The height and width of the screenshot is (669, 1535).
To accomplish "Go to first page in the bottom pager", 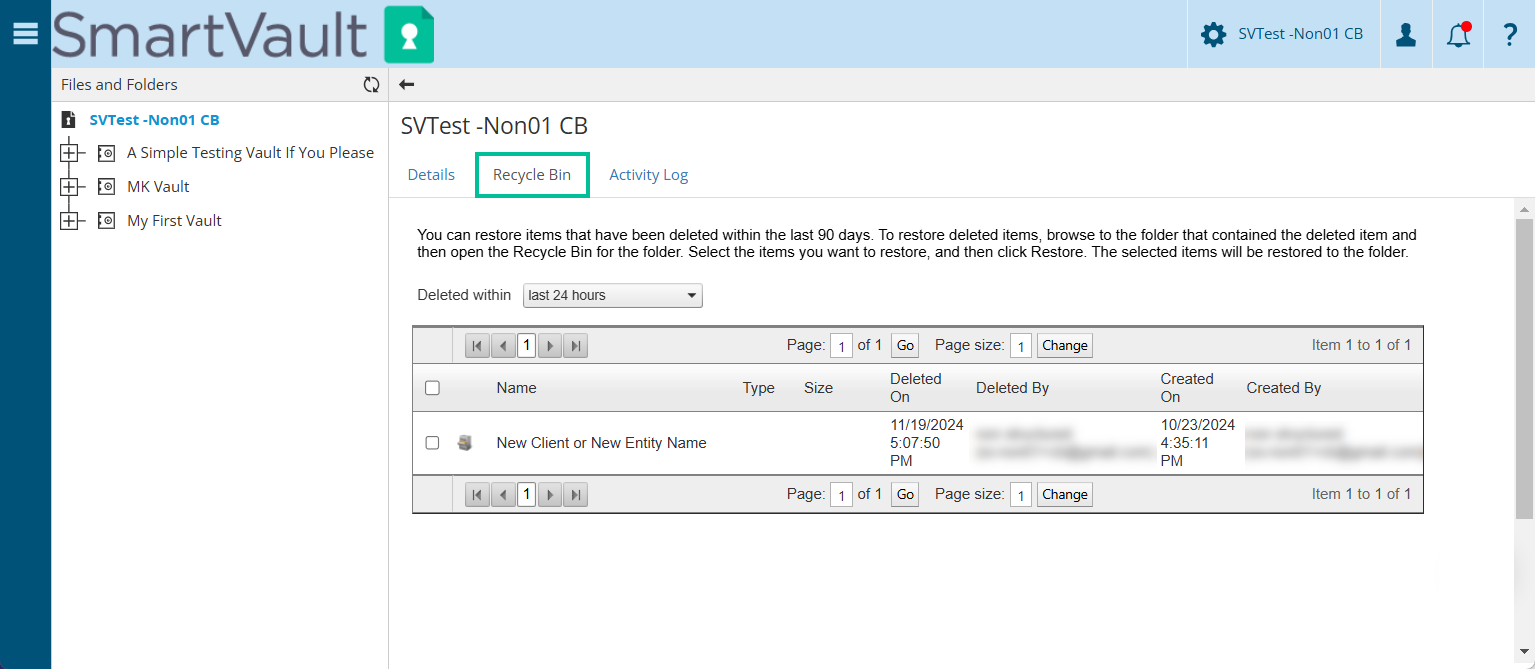I will pos(478,494).
